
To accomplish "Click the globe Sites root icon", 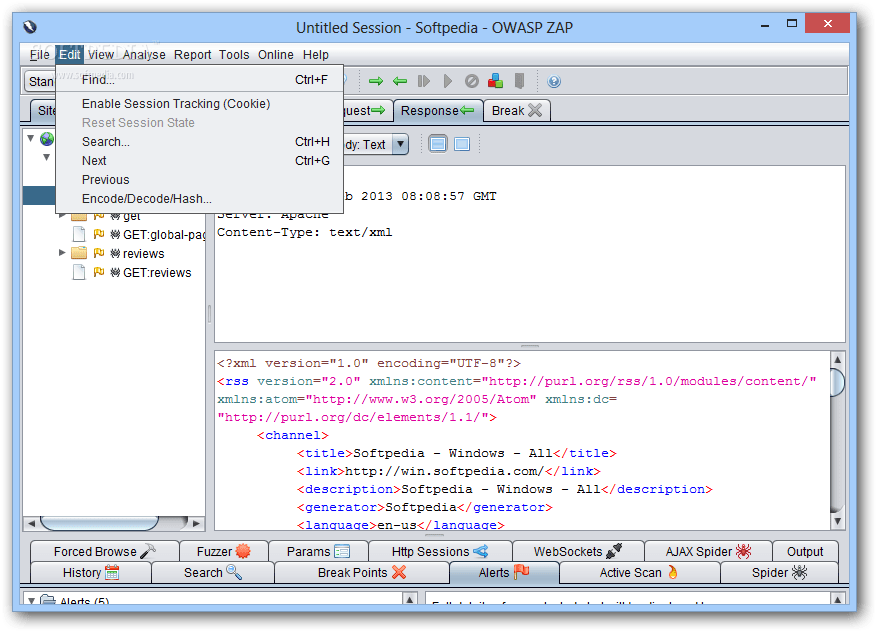I will point(48,139).
